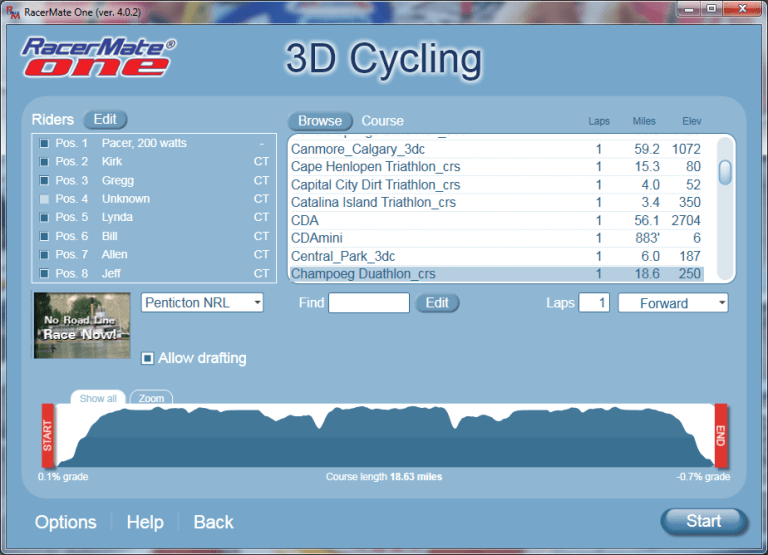This screenshot has height=555, width=768.
Task: Open the Help link
Action: (x=145, y=522)
